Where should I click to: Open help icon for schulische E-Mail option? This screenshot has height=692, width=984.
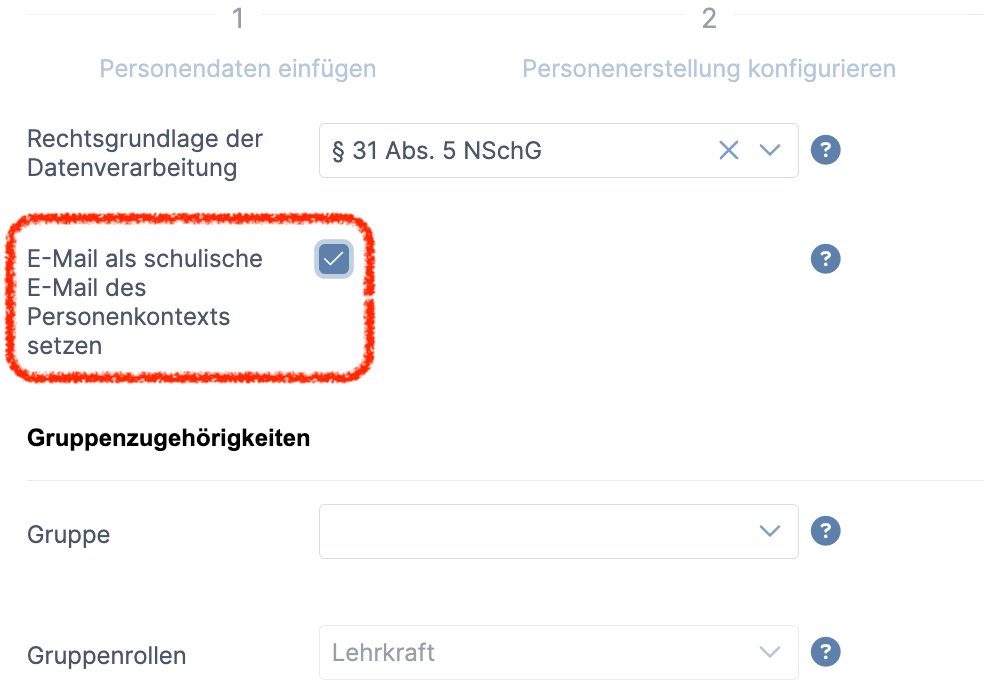point(825,259)
